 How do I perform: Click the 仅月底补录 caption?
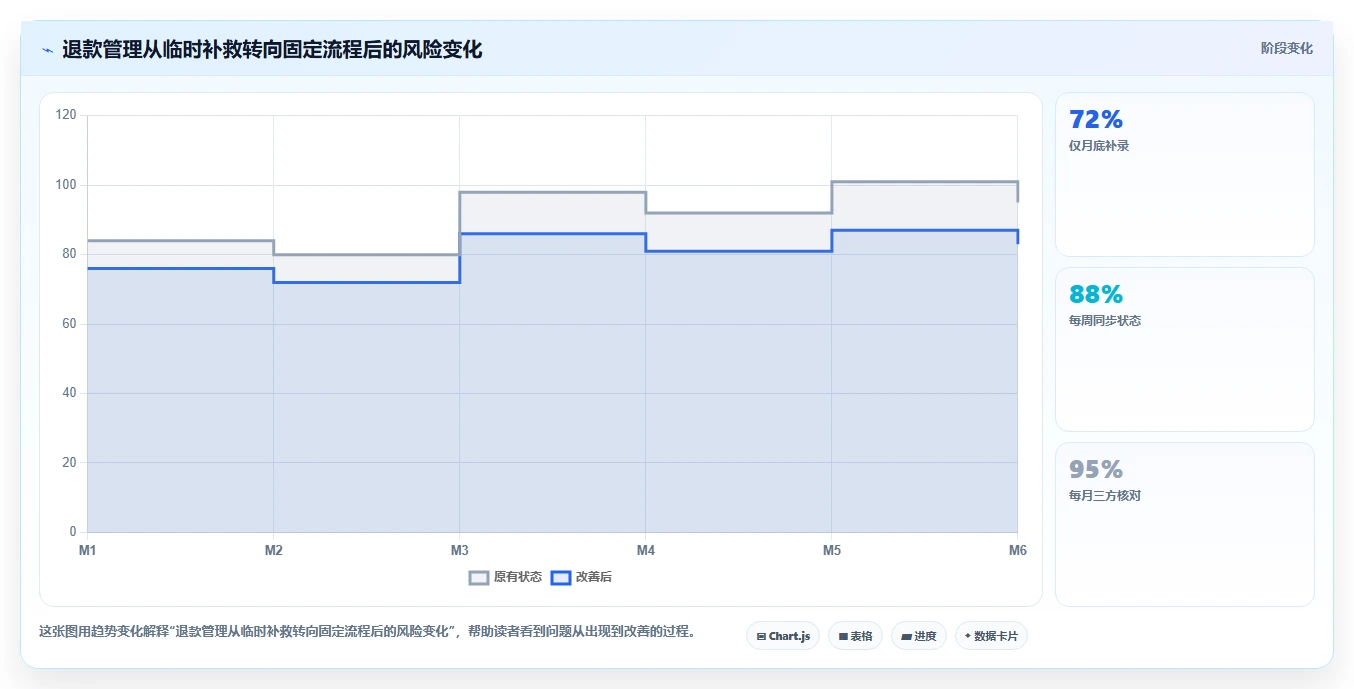[1099, 146]
